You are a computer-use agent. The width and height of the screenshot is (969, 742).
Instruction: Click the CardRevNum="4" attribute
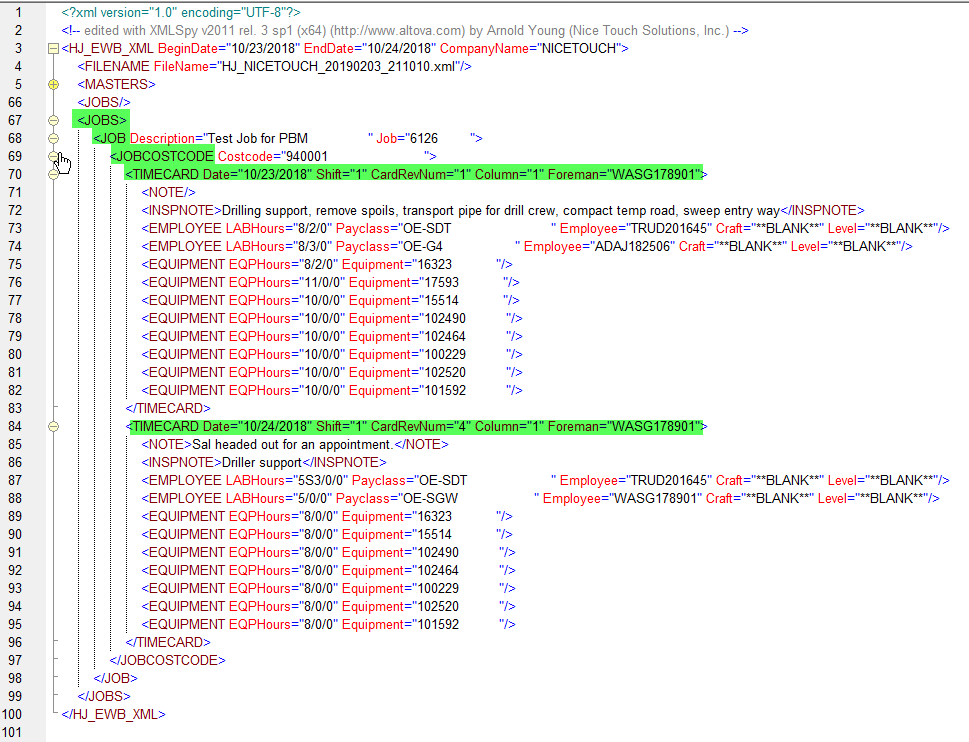(x=421, y=426)
